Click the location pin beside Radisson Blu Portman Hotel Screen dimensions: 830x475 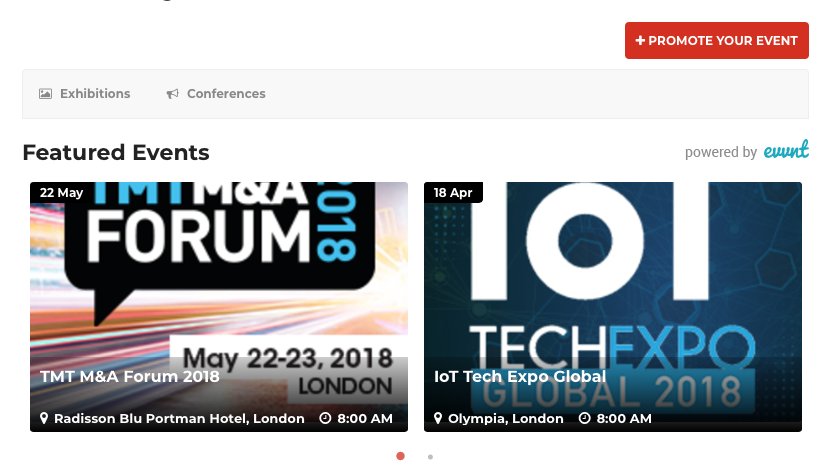44,418
